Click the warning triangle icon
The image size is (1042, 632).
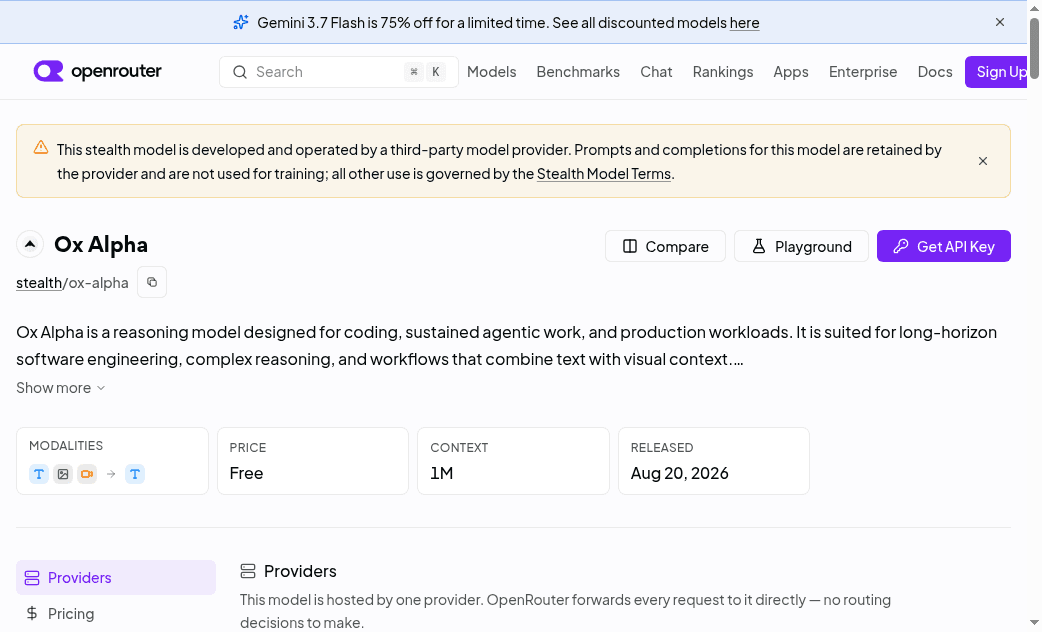click(41, 148)
